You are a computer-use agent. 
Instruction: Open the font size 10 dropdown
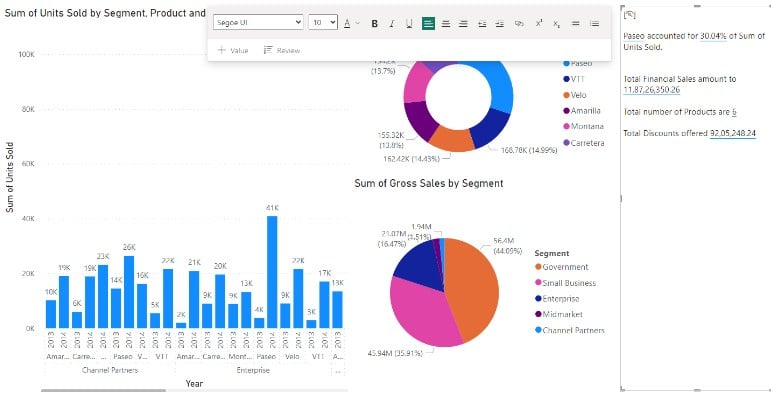click(323, 23)
